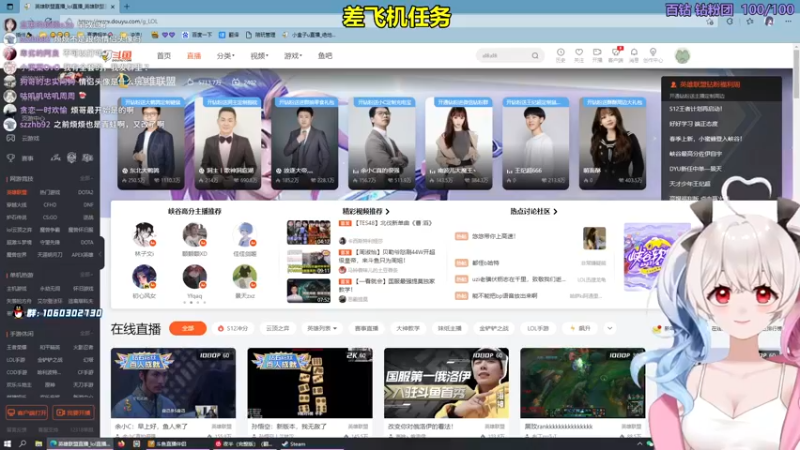Image resolution: width=800 pixels, height=450 pixels.
Task: Click the carousel dots under recommended streamers
Action: [194, 303]
